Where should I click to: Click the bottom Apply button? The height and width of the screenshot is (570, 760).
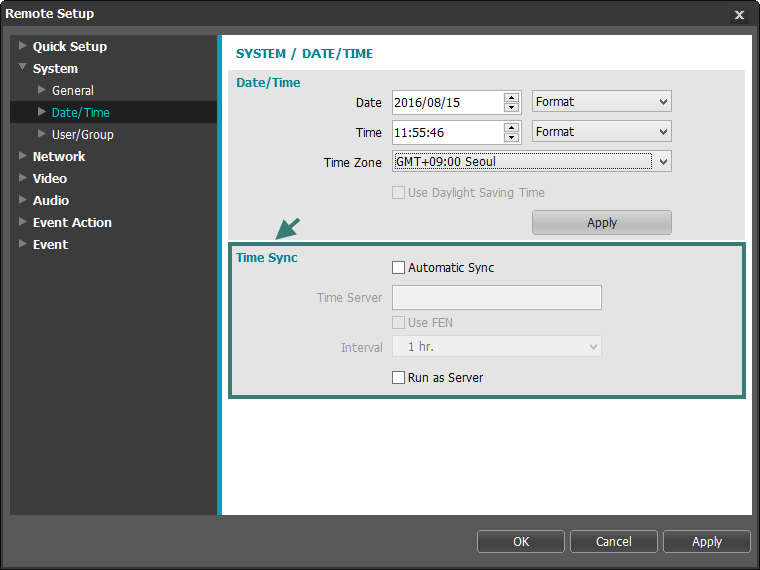click(707, 541)
